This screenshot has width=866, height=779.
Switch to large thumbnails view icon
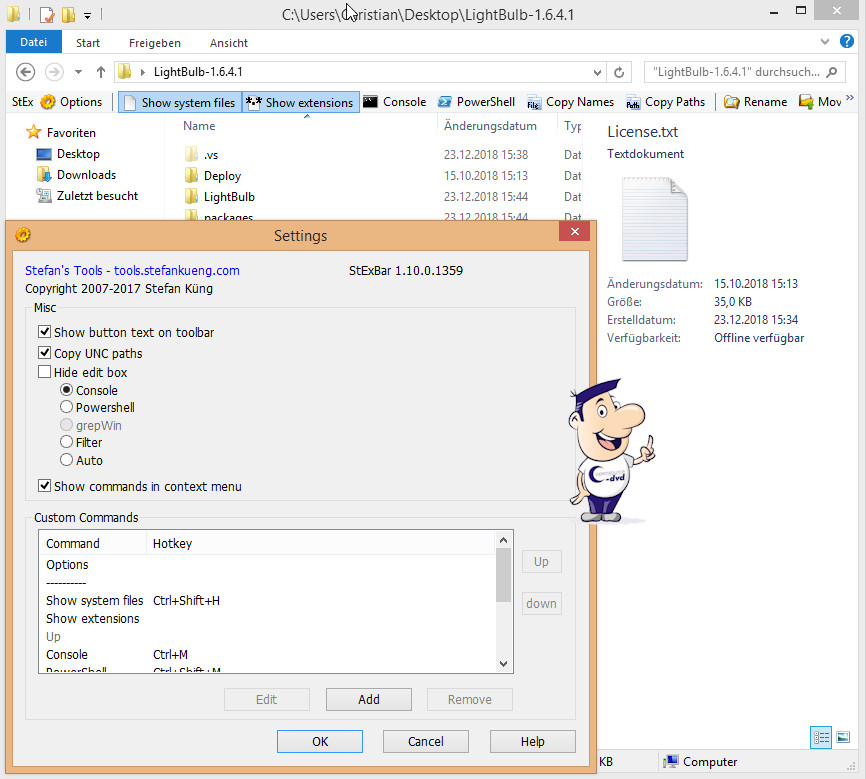click(843, 737)
